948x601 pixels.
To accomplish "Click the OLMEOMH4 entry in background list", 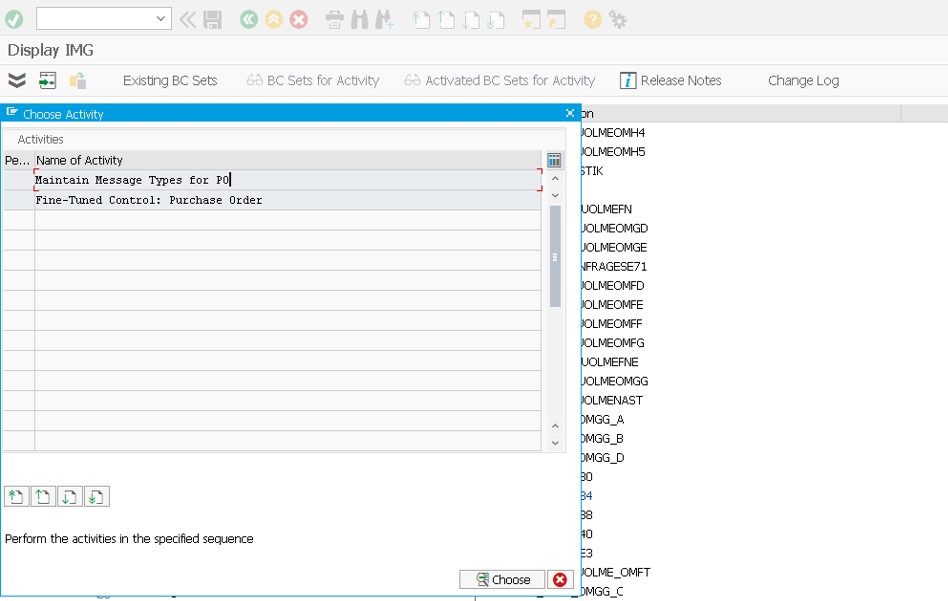I will (613, 132).
